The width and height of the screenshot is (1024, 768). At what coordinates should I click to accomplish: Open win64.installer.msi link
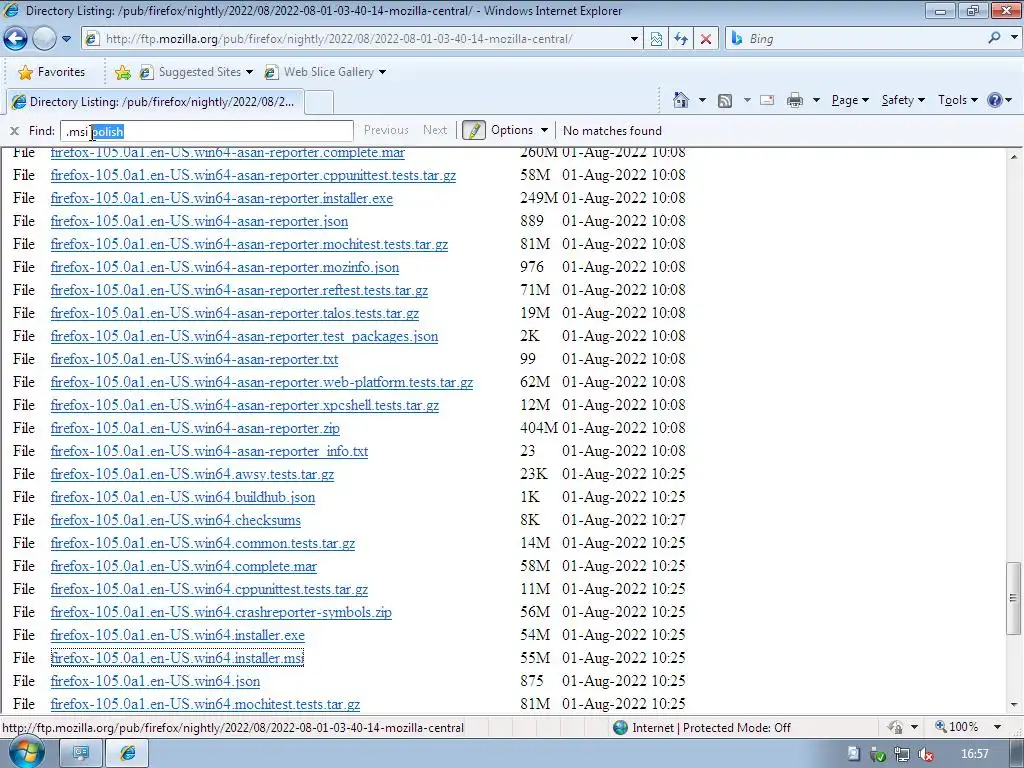click(x=177, y=658)
